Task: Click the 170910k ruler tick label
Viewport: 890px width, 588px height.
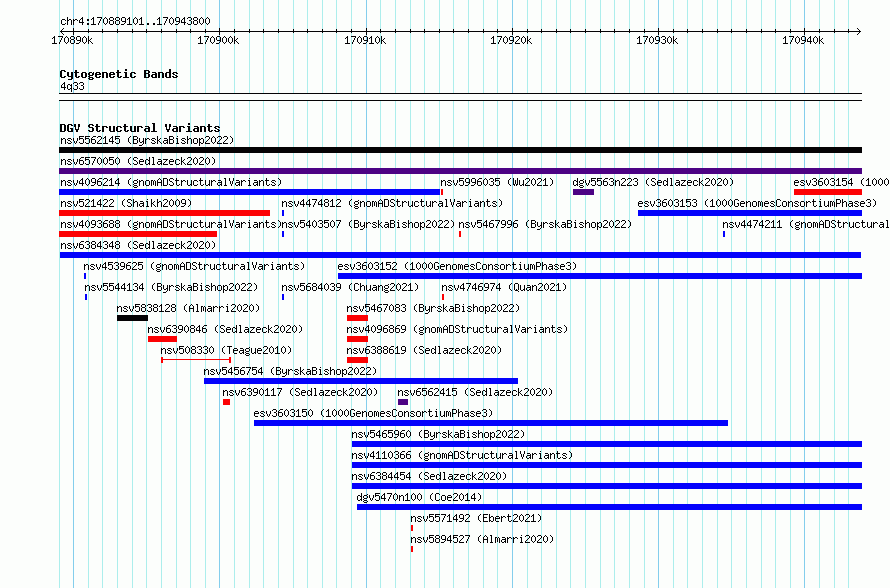Action: coord(365,41)
